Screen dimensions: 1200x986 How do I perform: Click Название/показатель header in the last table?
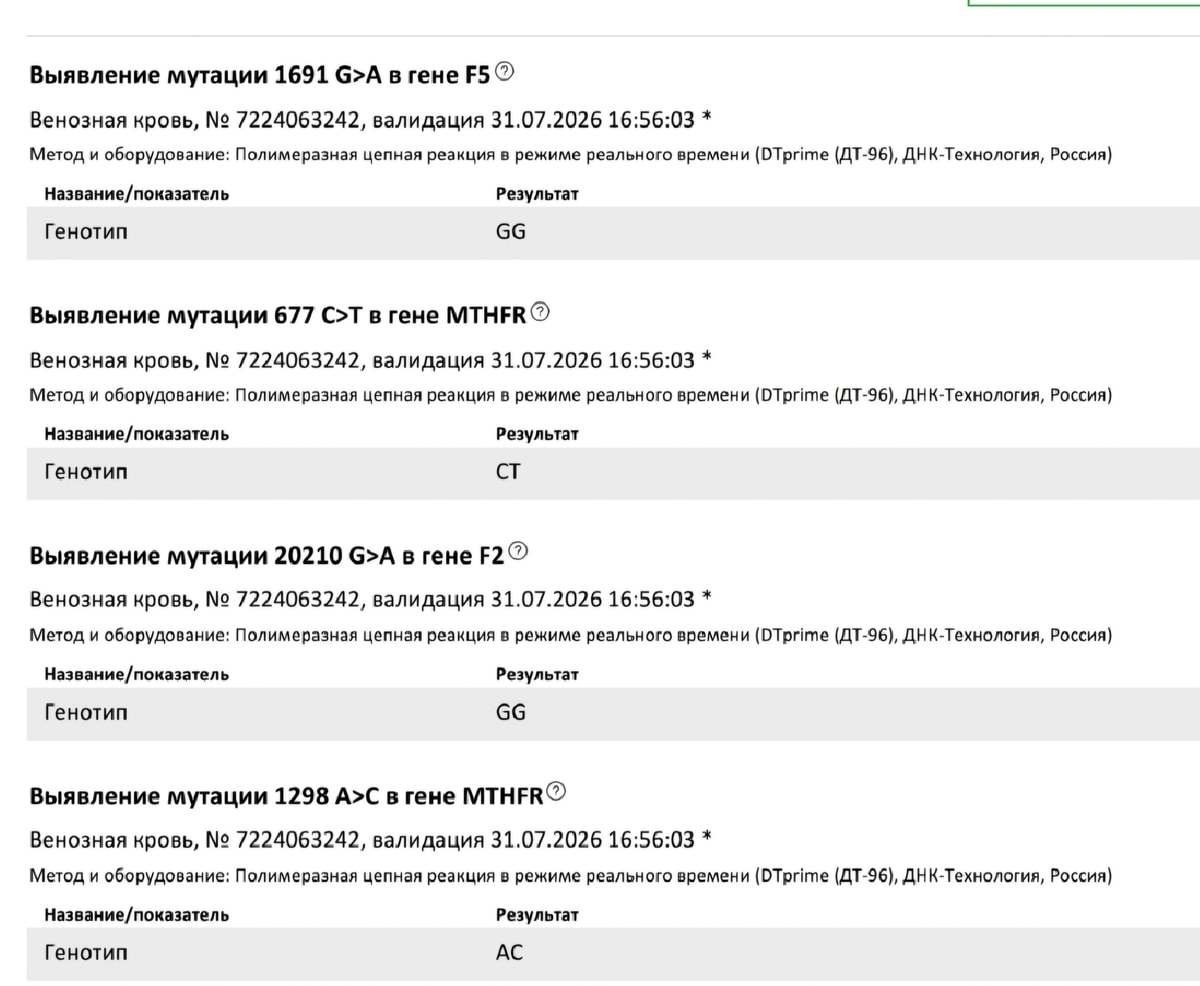[137, 915]
